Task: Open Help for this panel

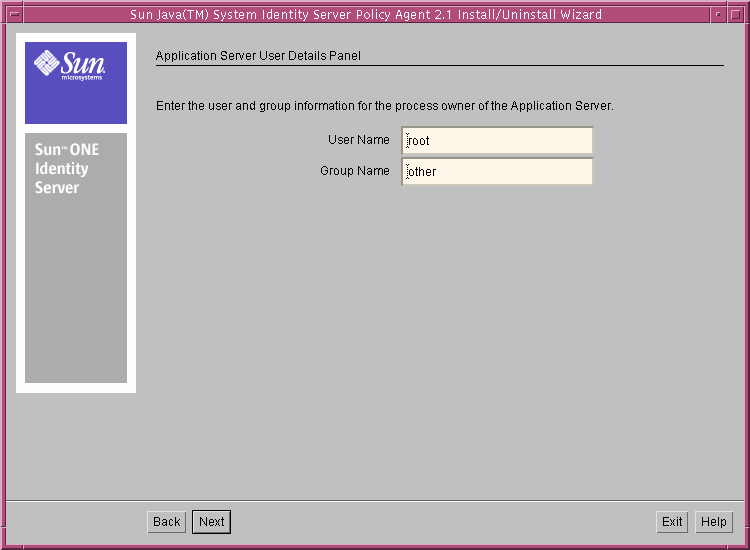Action: point(713,522)
